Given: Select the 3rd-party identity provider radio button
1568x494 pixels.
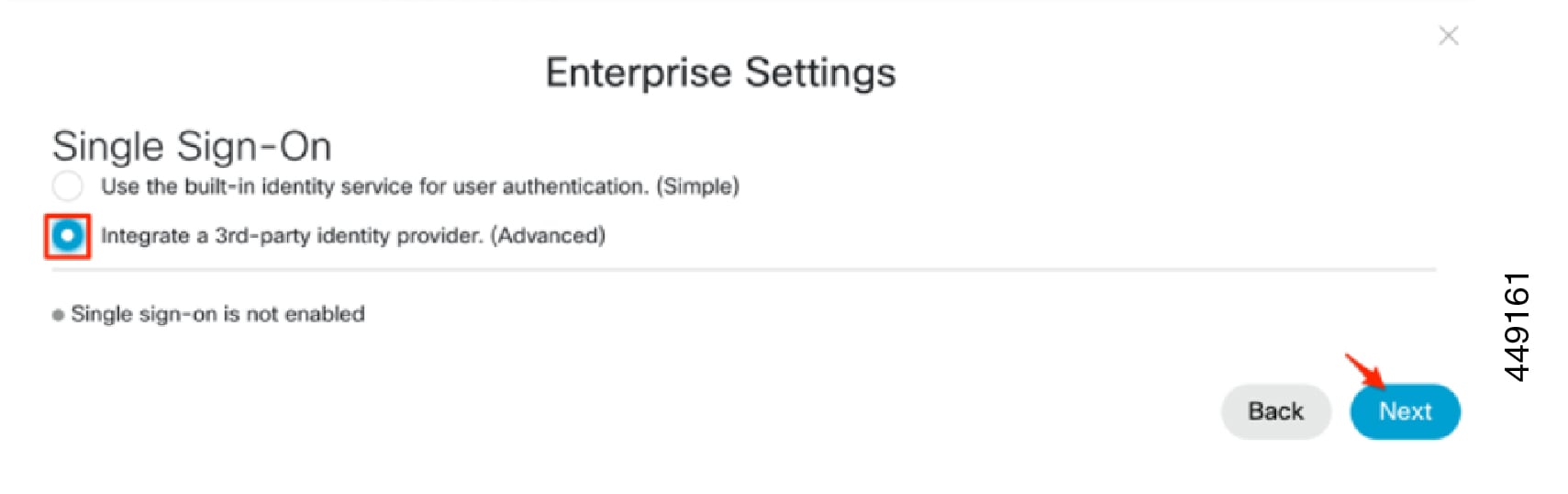Looking at the screenshot, I should click(67, 236).
